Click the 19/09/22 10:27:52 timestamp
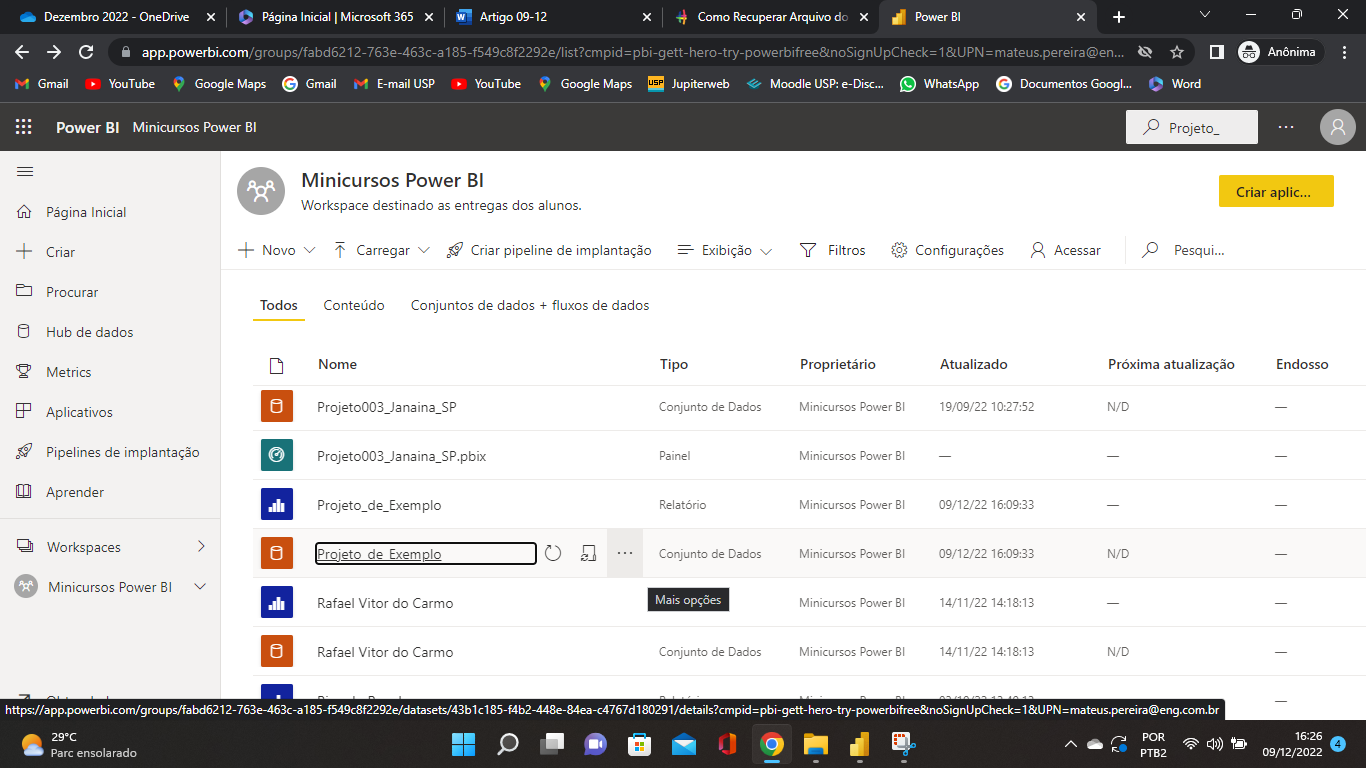Image resolution: width=1366 pixels, height=768 pixels. point(987,407)
